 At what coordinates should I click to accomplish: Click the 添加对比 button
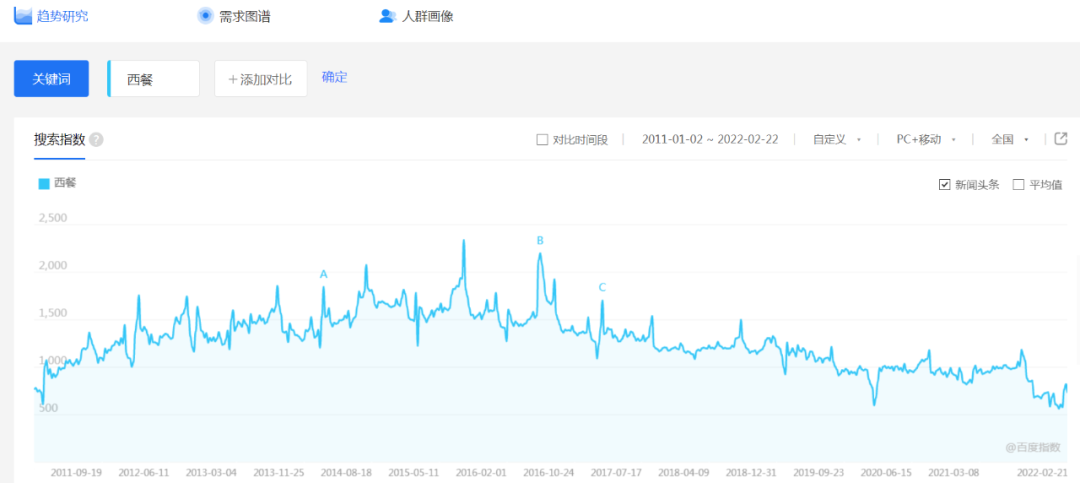[x=260, y=79]
